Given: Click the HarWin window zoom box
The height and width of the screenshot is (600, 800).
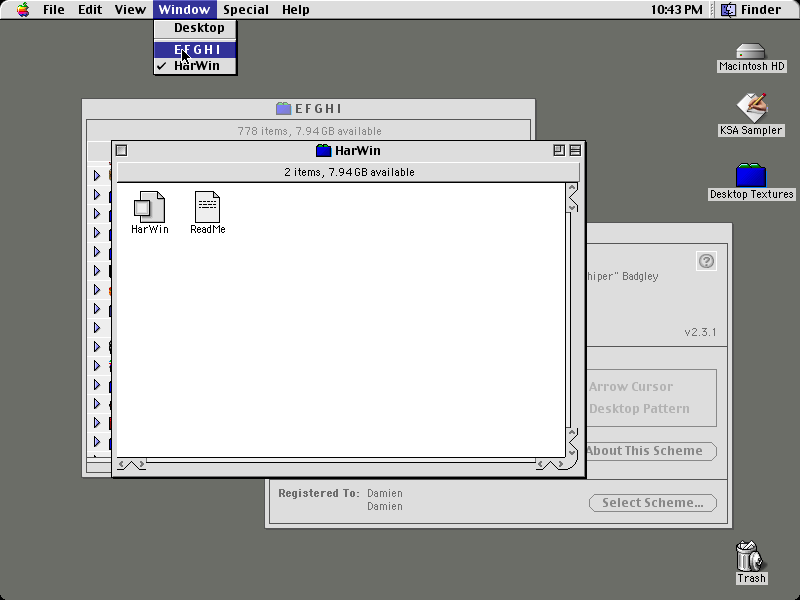Looking at the screenshot, I should pyautogui.click(x=559, y=150).
